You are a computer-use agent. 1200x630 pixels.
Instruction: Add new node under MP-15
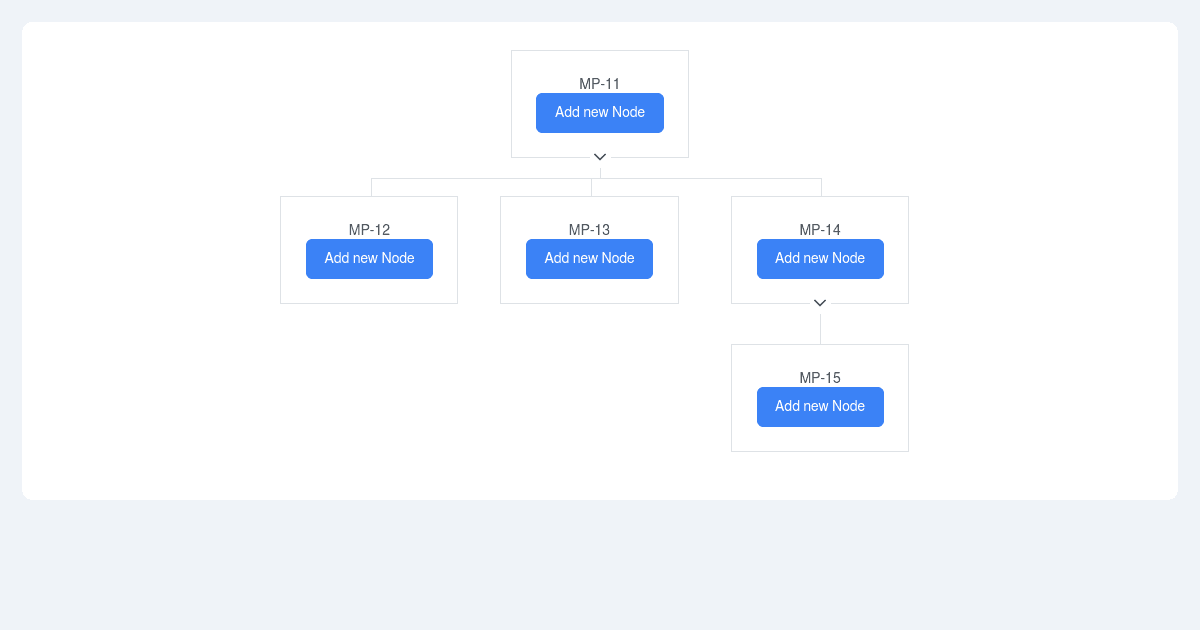820,407
